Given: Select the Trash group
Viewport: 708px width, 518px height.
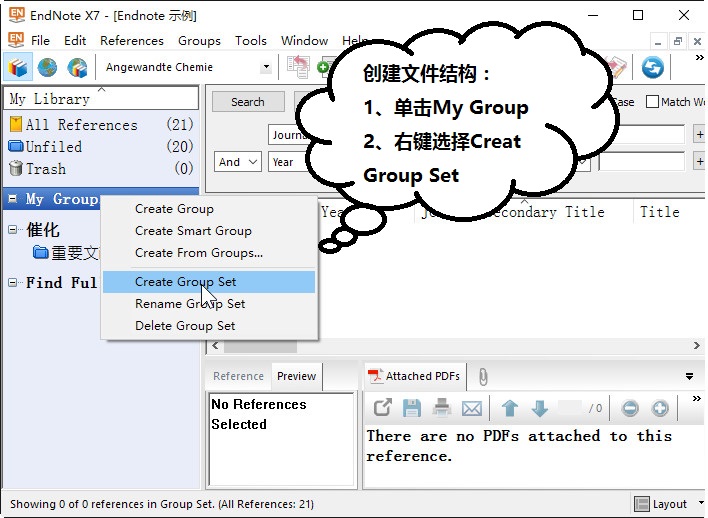Looking at the screenshot, I should coord(101,168).
